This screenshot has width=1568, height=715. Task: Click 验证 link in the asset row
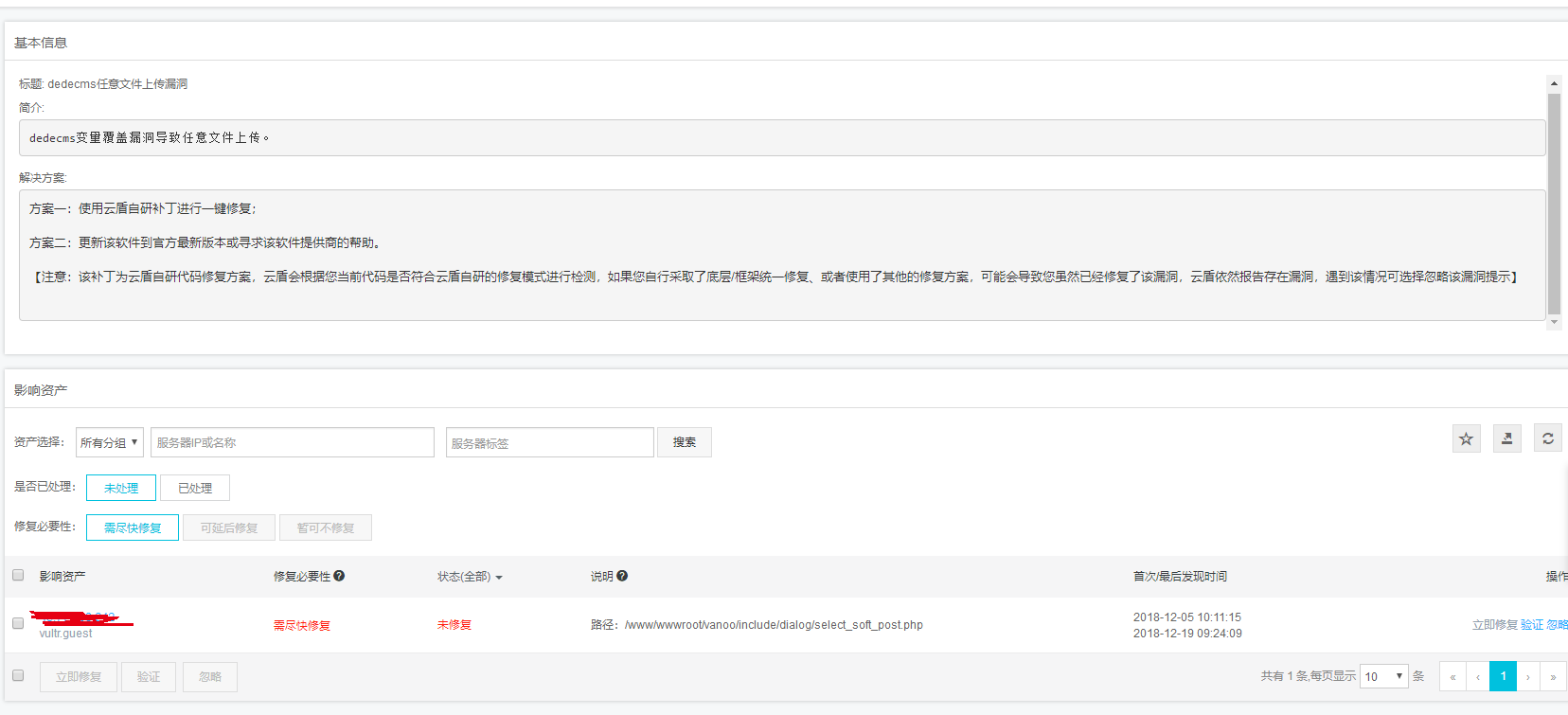[x=1532, y=625]
